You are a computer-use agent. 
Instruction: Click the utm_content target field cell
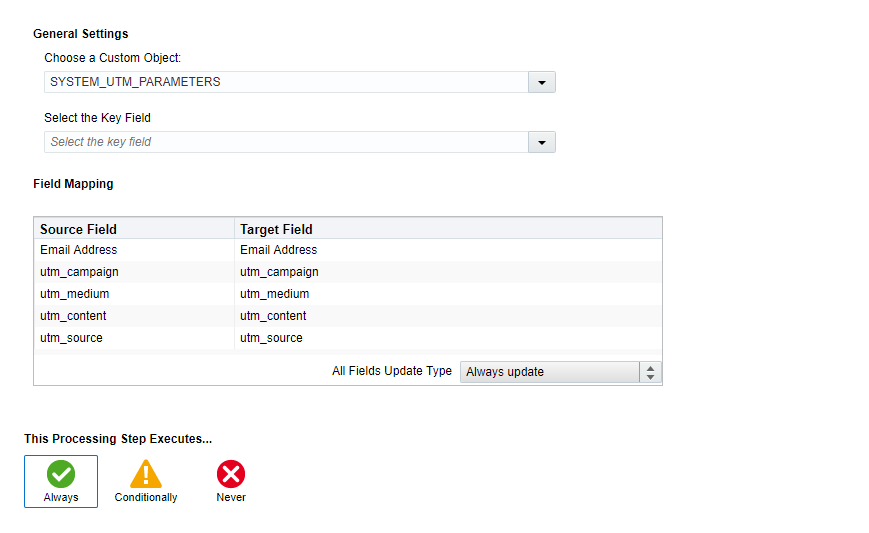click(448, 316)
